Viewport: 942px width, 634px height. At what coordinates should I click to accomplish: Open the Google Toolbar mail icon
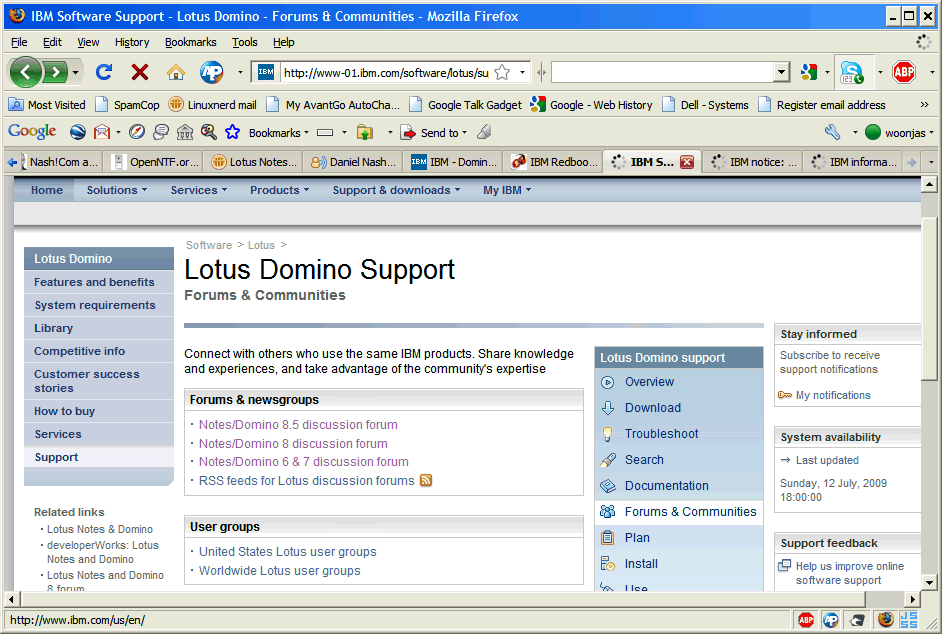point(102,132)
